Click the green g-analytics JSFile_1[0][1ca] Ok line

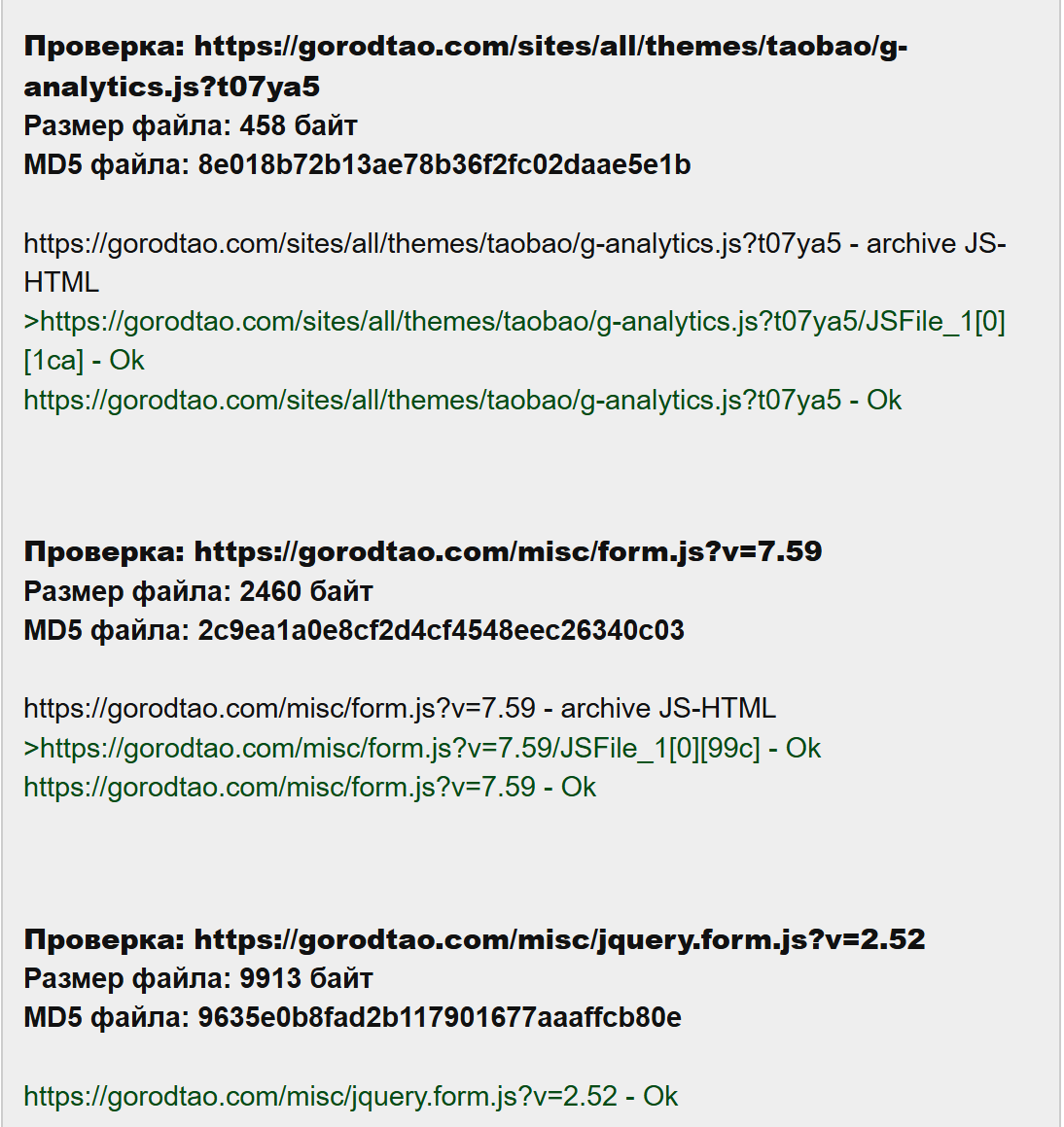click(514, 340)
